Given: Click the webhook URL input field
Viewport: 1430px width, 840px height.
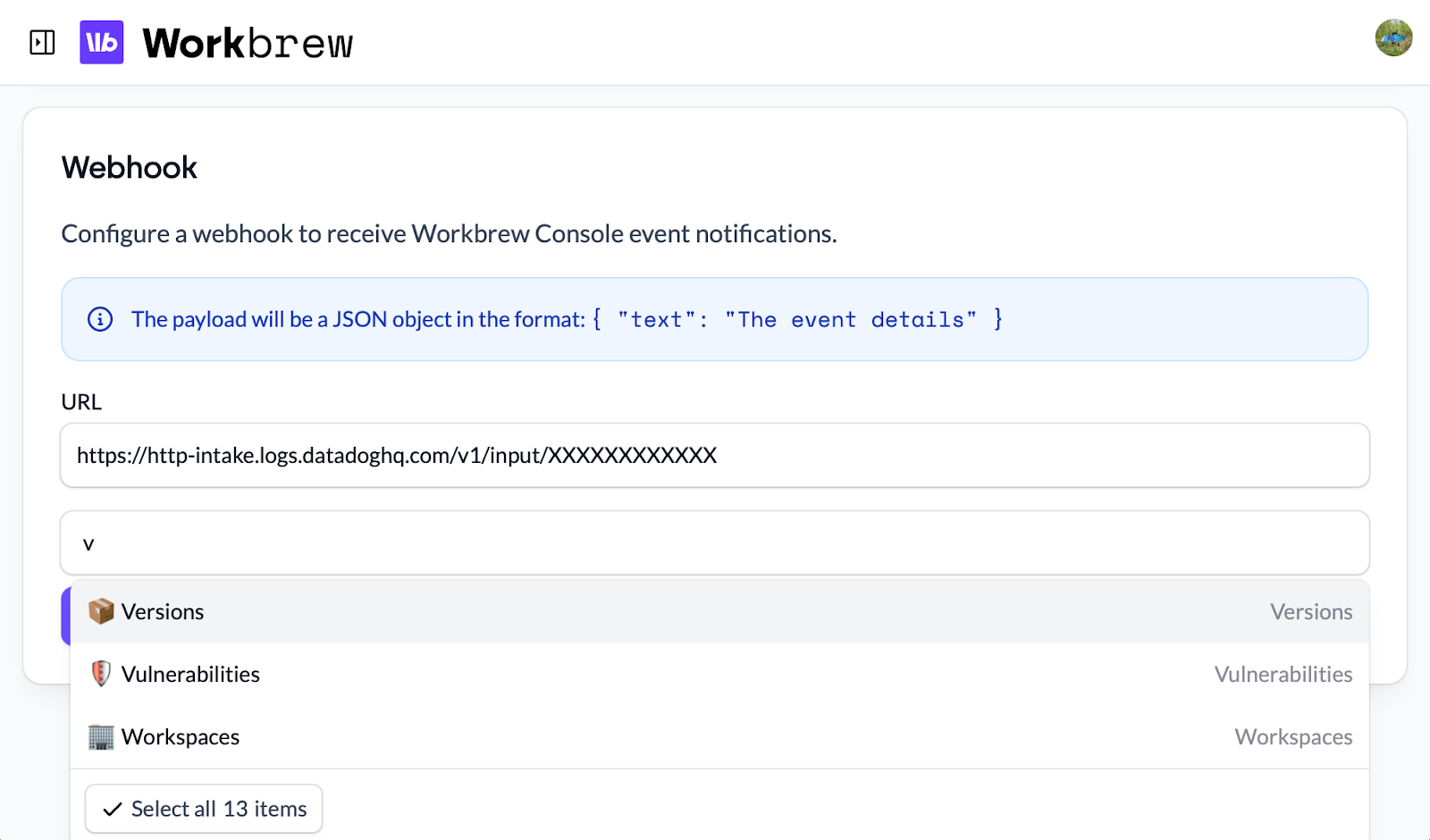Looking at the screenshot, I should click(715, 455).
